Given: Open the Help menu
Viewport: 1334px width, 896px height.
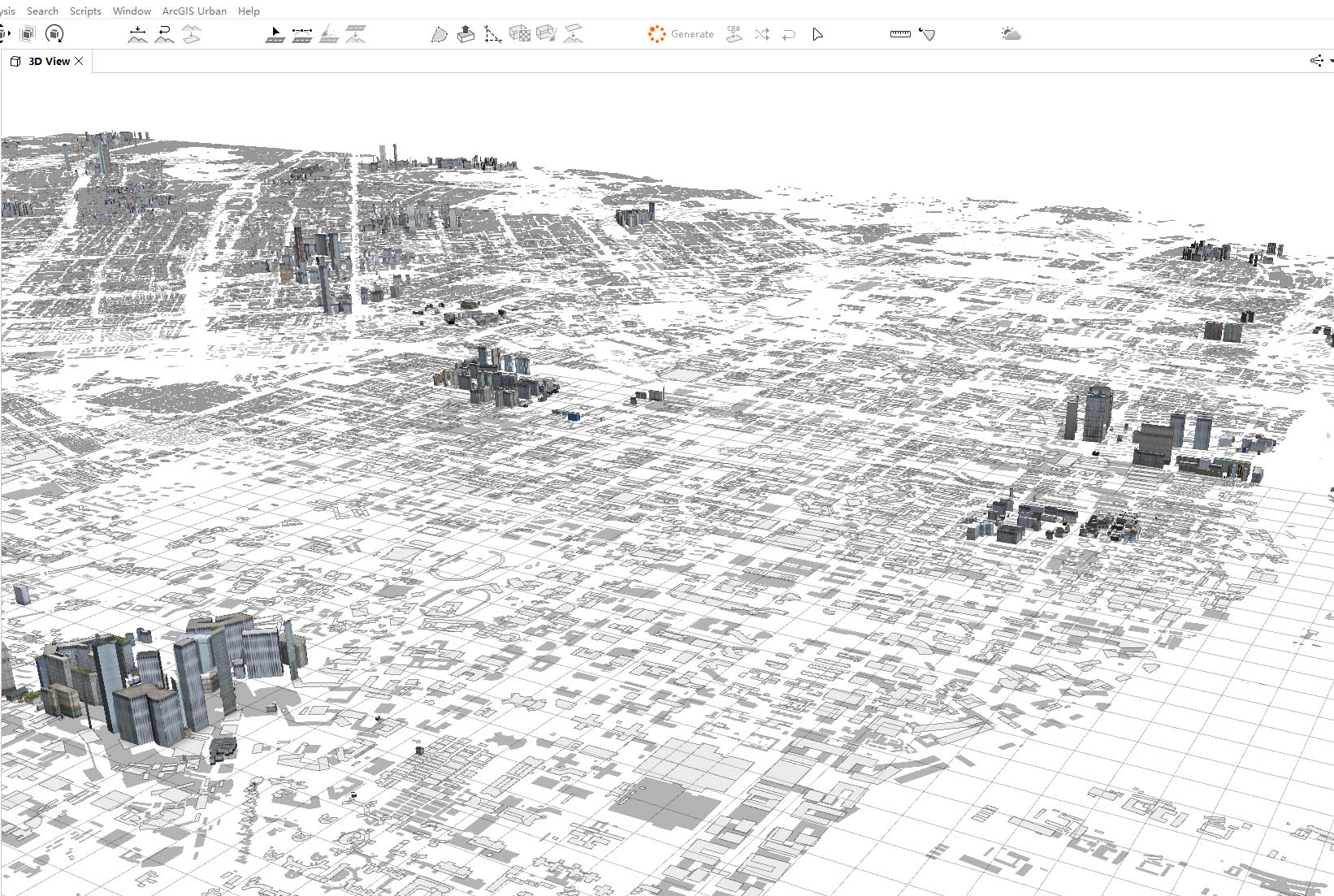Looking at the screenshot, I should 249,11.
